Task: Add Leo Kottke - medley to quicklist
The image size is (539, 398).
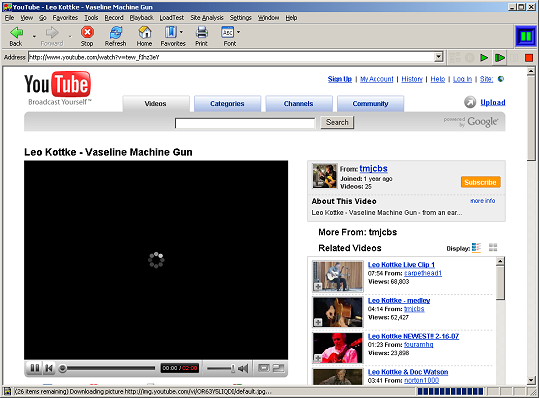Action: [318, 322]
